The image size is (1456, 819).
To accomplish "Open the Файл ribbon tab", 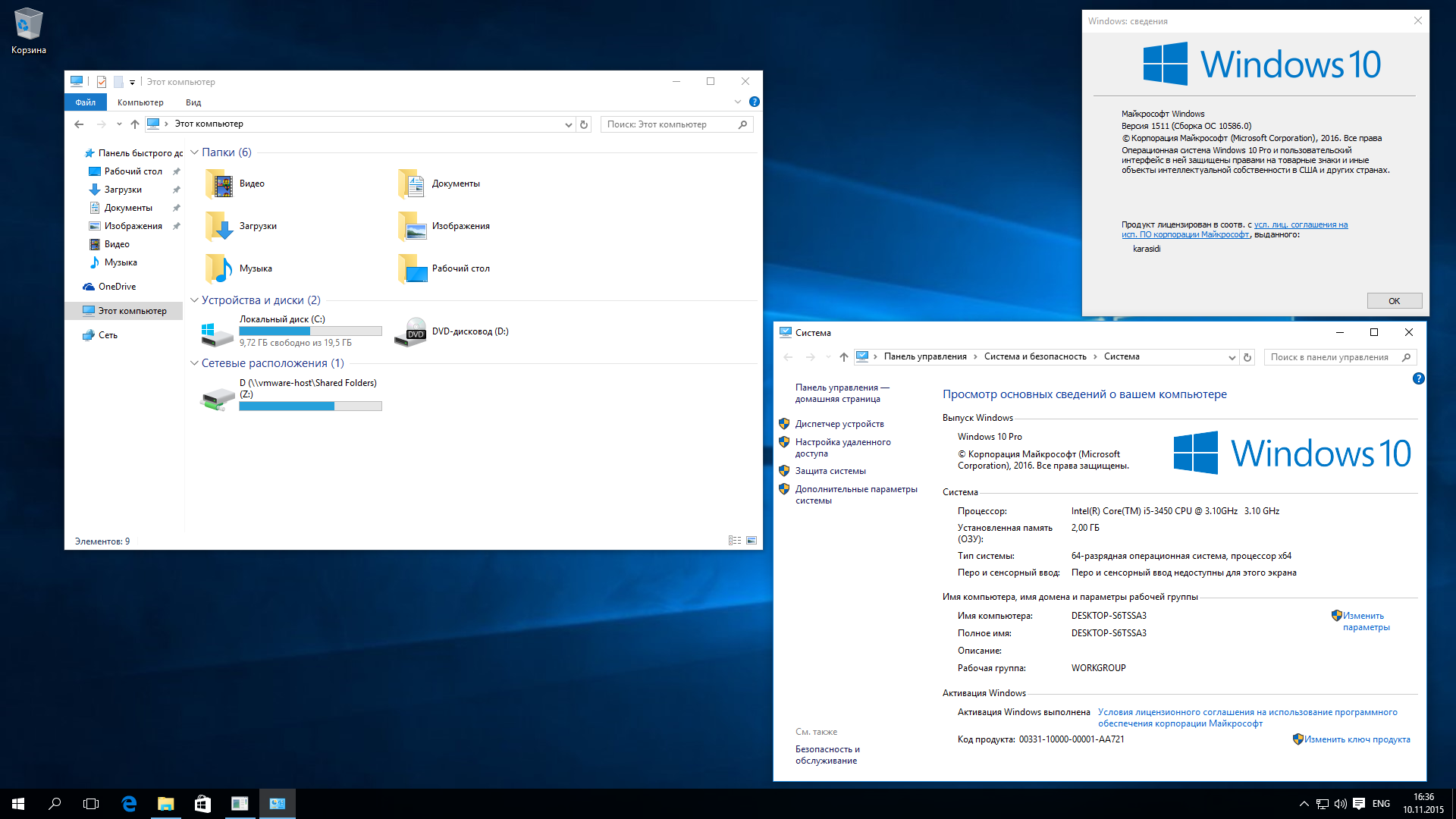I will tap(86, 102).
